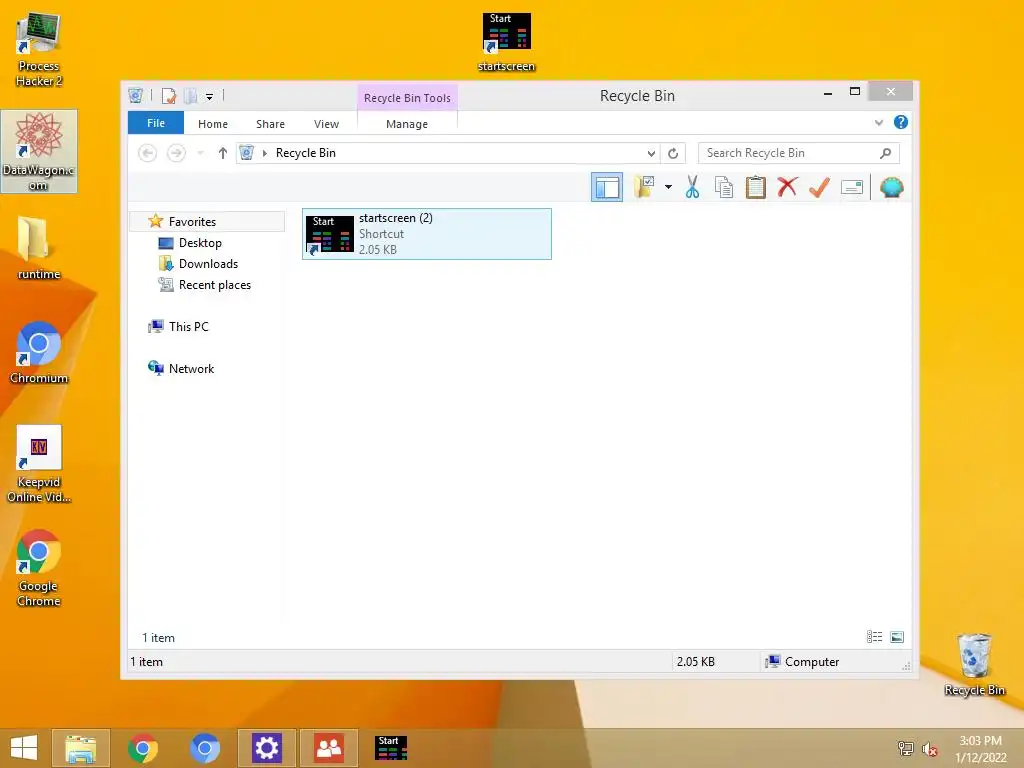This screenshot has height=768, width=1024.
Task: Select Chromium desktop shortcut
Action: (x=39, y=353)
